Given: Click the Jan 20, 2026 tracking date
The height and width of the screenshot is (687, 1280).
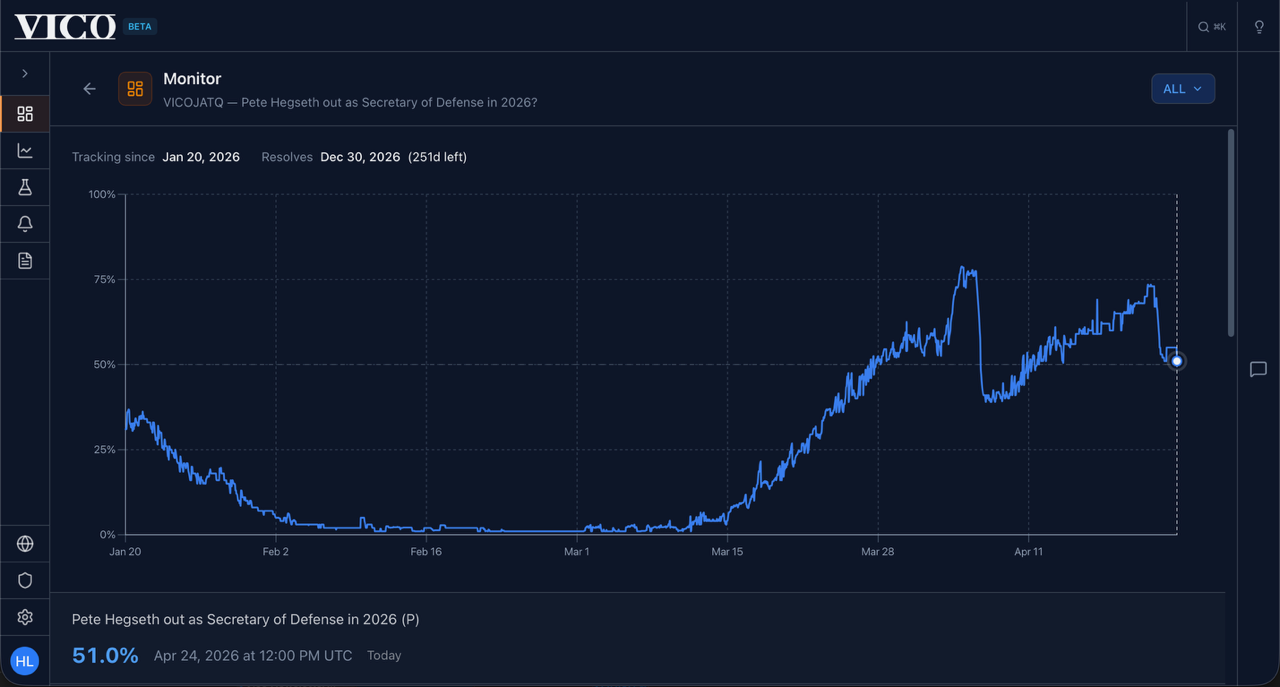Looking at the screenshot, I should 201,157.
